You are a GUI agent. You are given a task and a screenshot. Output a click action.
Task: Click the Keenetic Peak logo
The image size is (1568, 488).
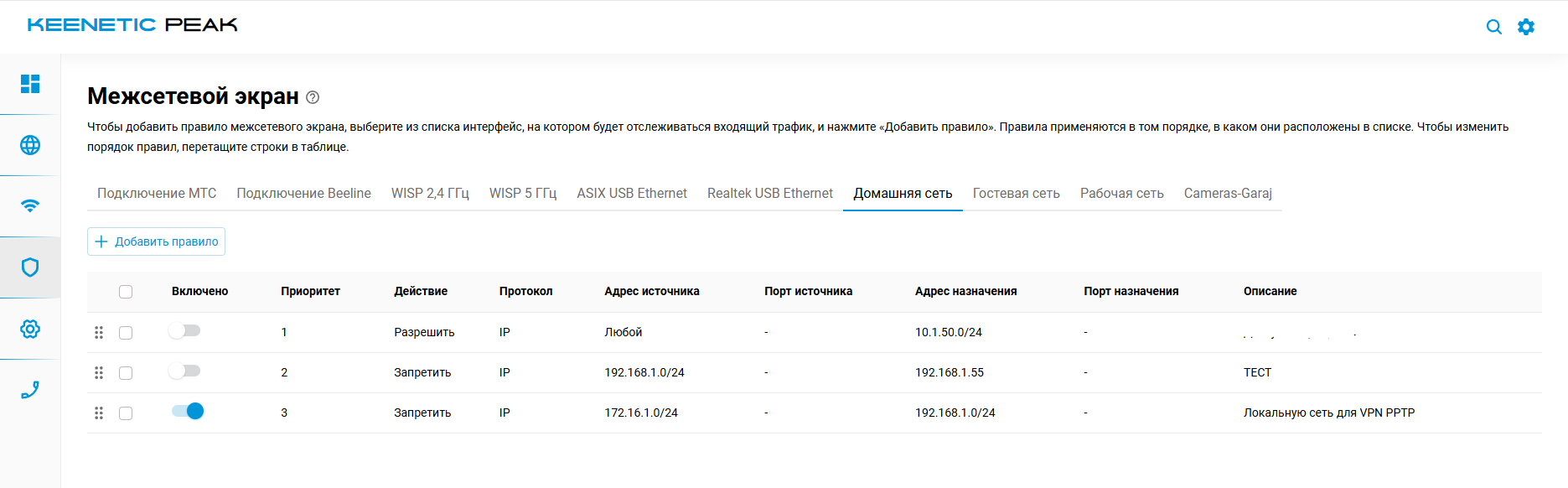coord(132,25)
